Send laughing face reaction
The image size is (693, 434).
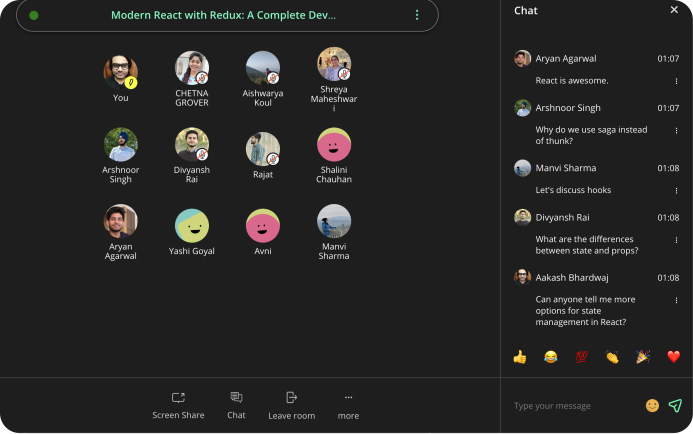click(x=550, y=357)
